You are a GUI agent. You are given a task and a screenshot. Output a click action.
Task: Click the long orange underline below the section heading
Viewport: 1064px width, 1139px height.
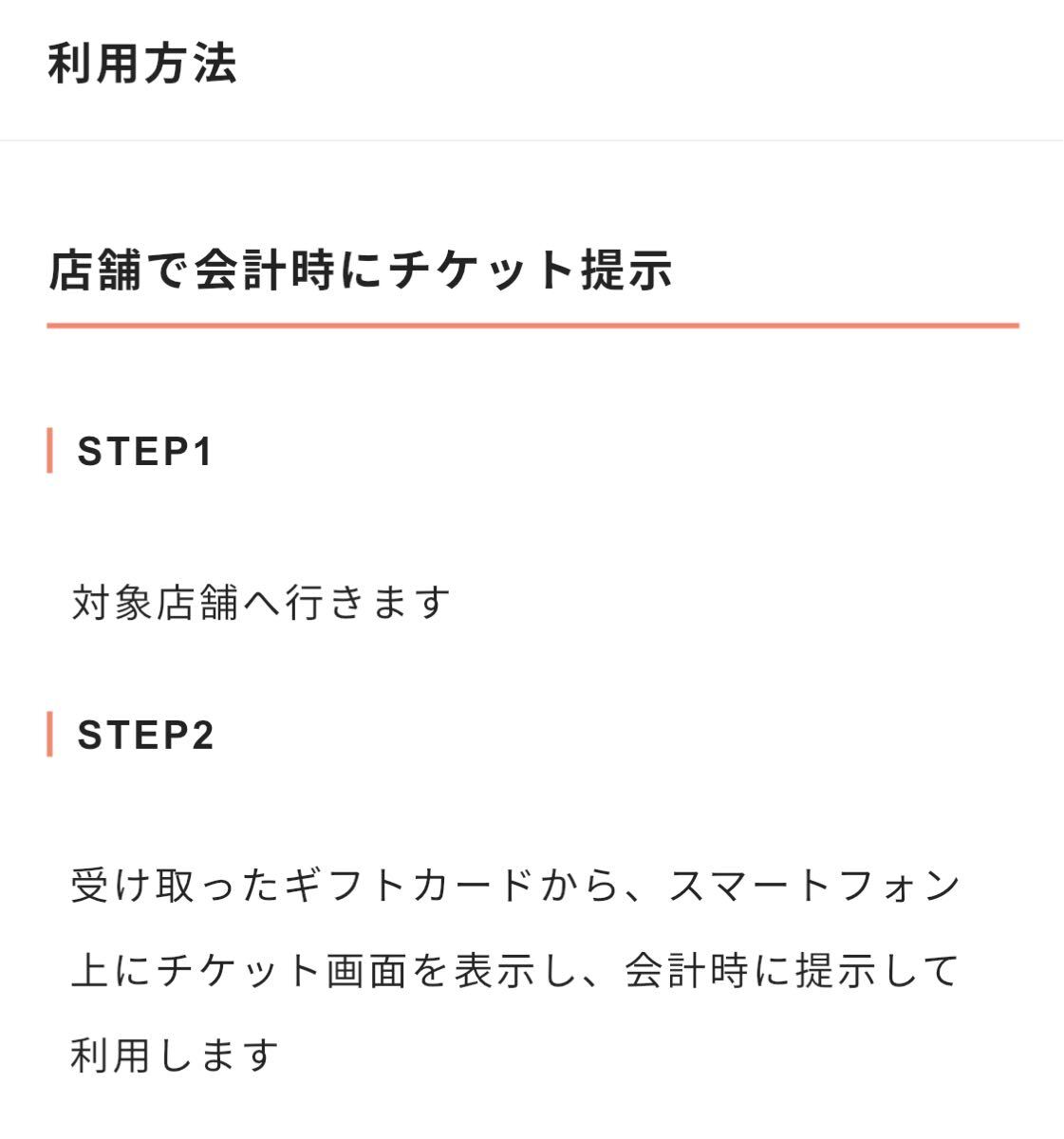(x=532, y=326)
